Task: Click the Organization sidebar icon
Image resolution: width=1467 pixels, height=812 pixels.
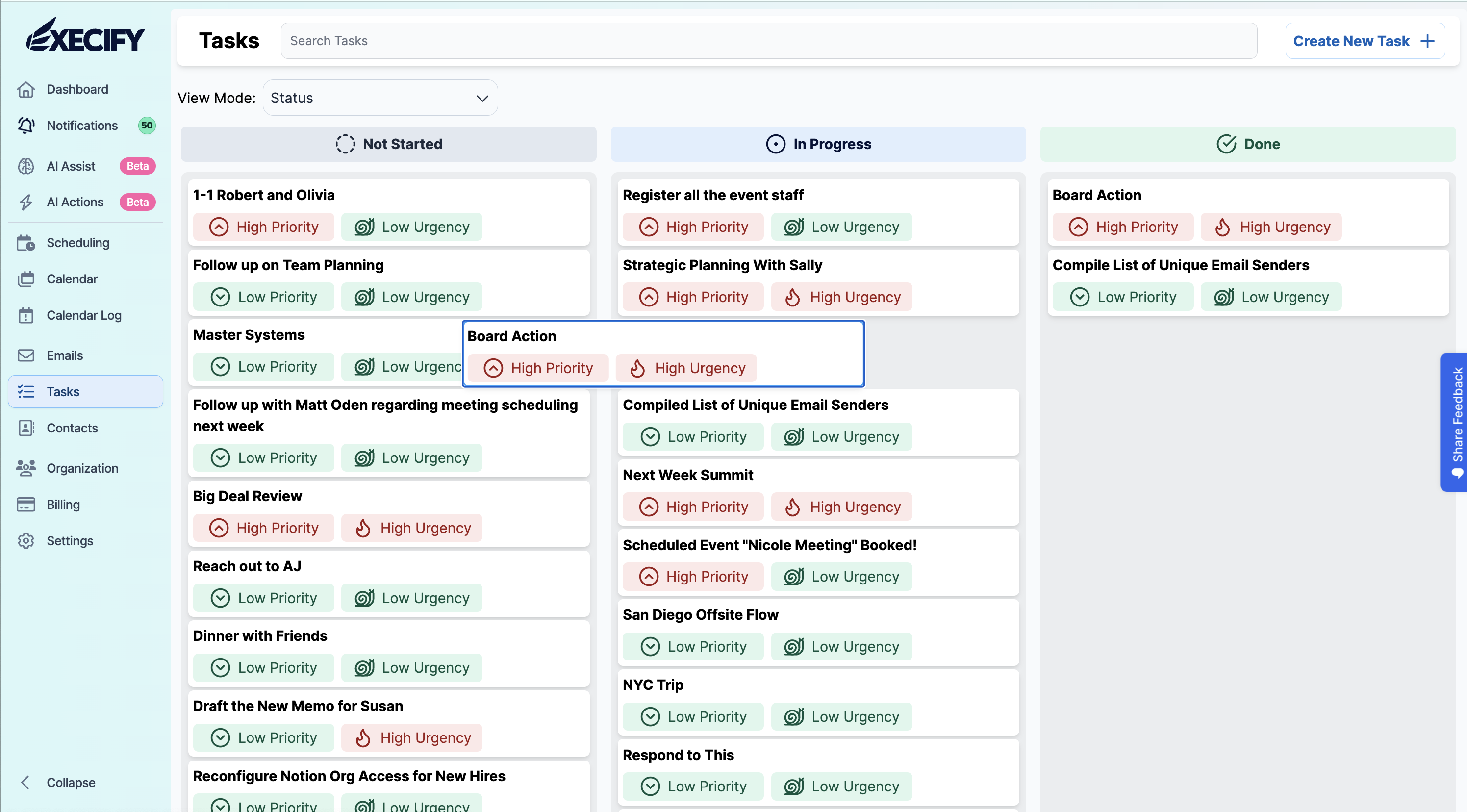Action: (27, 467)
